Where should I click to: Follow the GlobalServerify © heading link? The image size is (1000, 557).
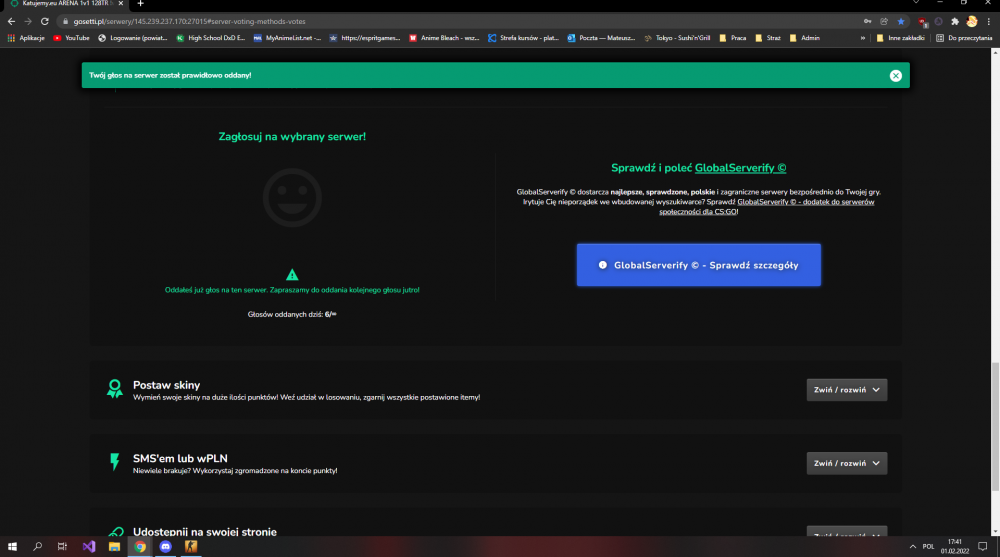[x=740, y=168]
